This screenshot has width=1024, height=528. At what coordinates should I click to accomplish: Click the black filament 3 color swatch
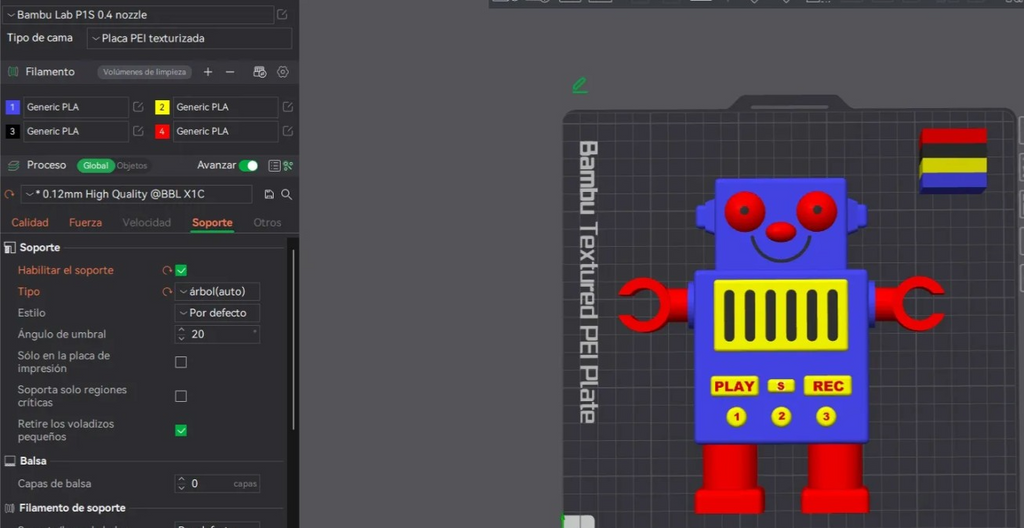(x=12, y=131)
